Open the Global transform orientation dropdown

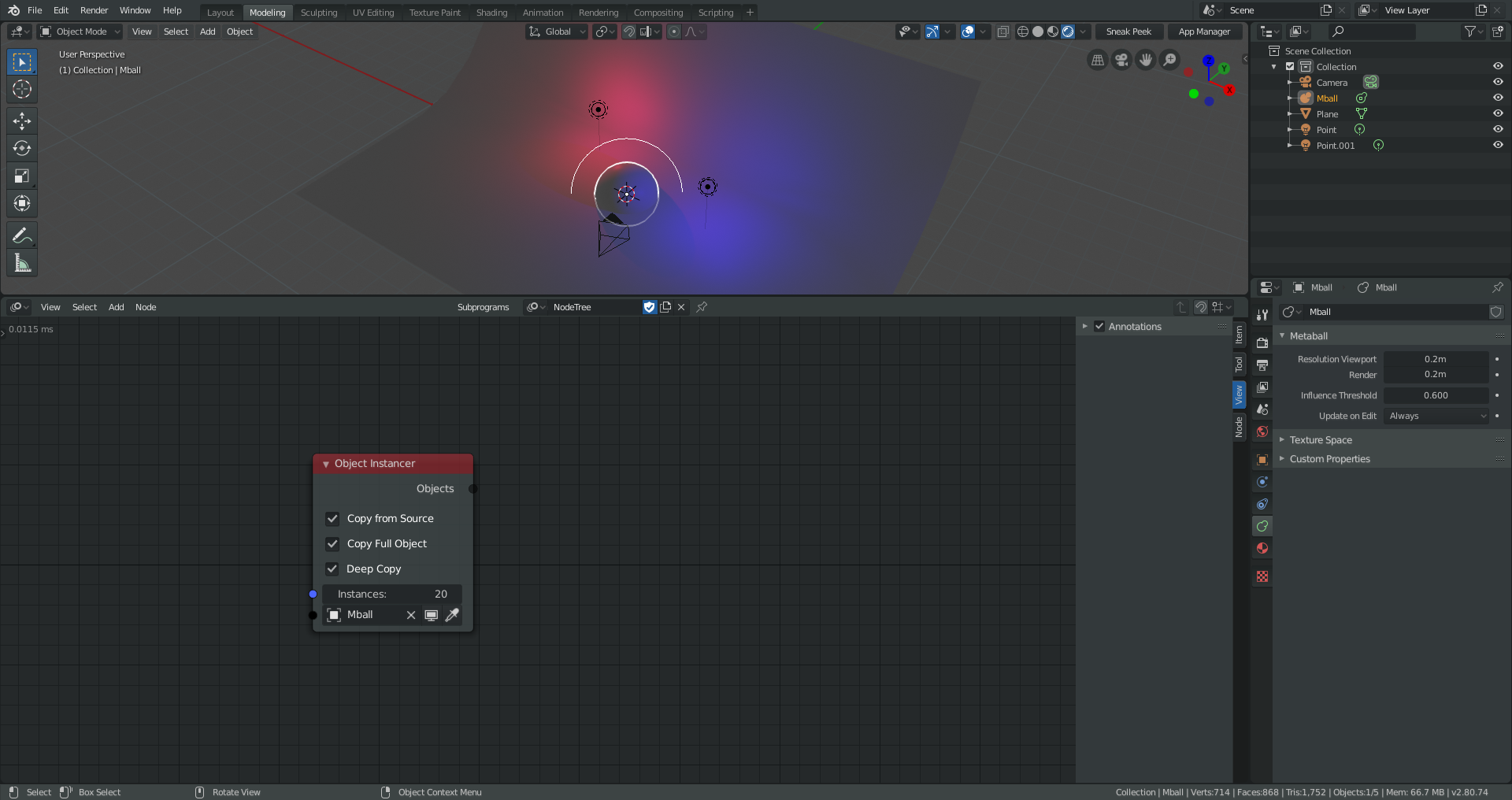point(557,31)
